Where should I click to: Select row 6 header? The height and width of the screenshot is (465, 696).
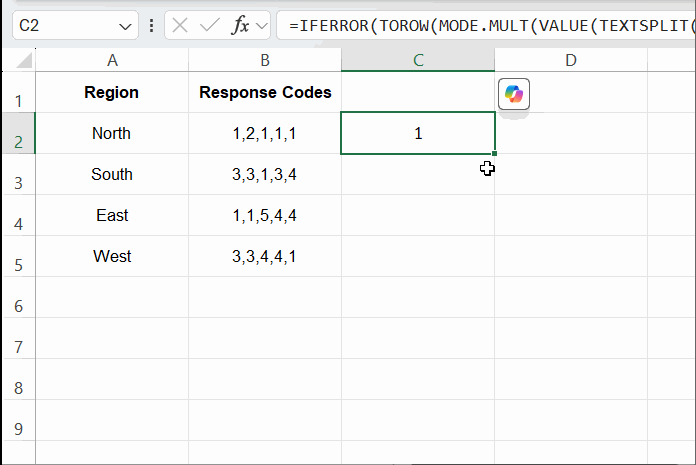tap(18, 297)
